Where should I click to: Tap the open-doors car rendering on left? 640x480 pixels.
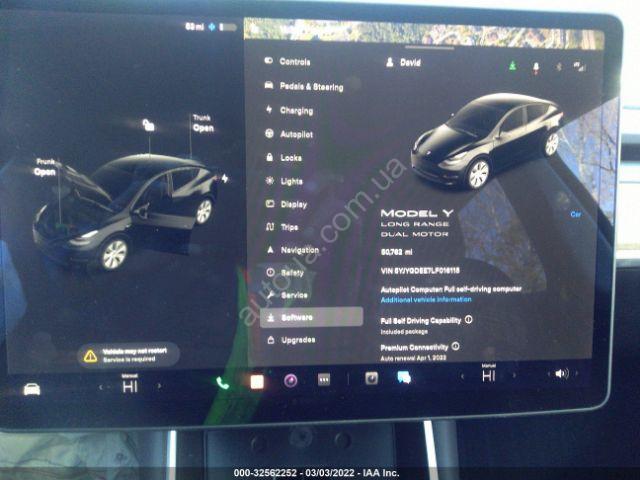point(126,211)
